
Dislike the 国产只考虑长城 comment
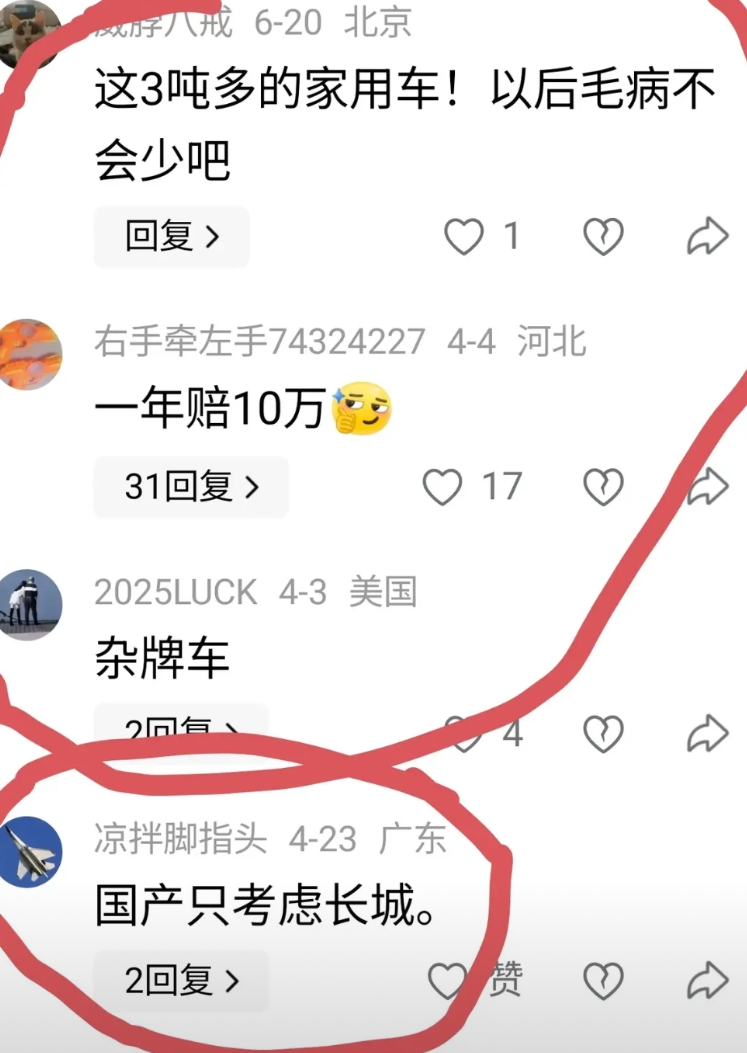(x=603, y=981)
